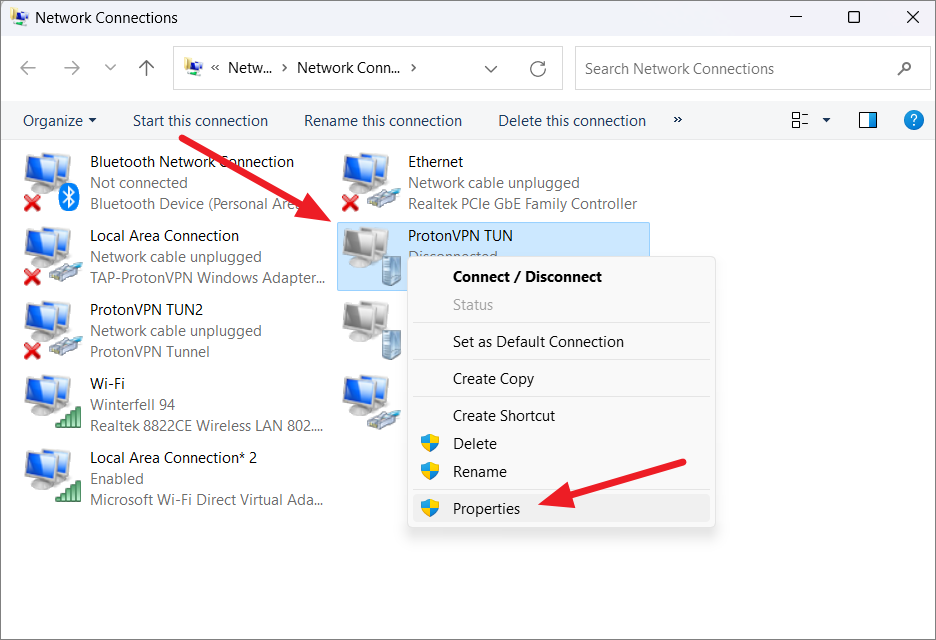Click the Wi-Fi adapter icon
The height and width of the screenshot is (640, 936).
[52, 401]
